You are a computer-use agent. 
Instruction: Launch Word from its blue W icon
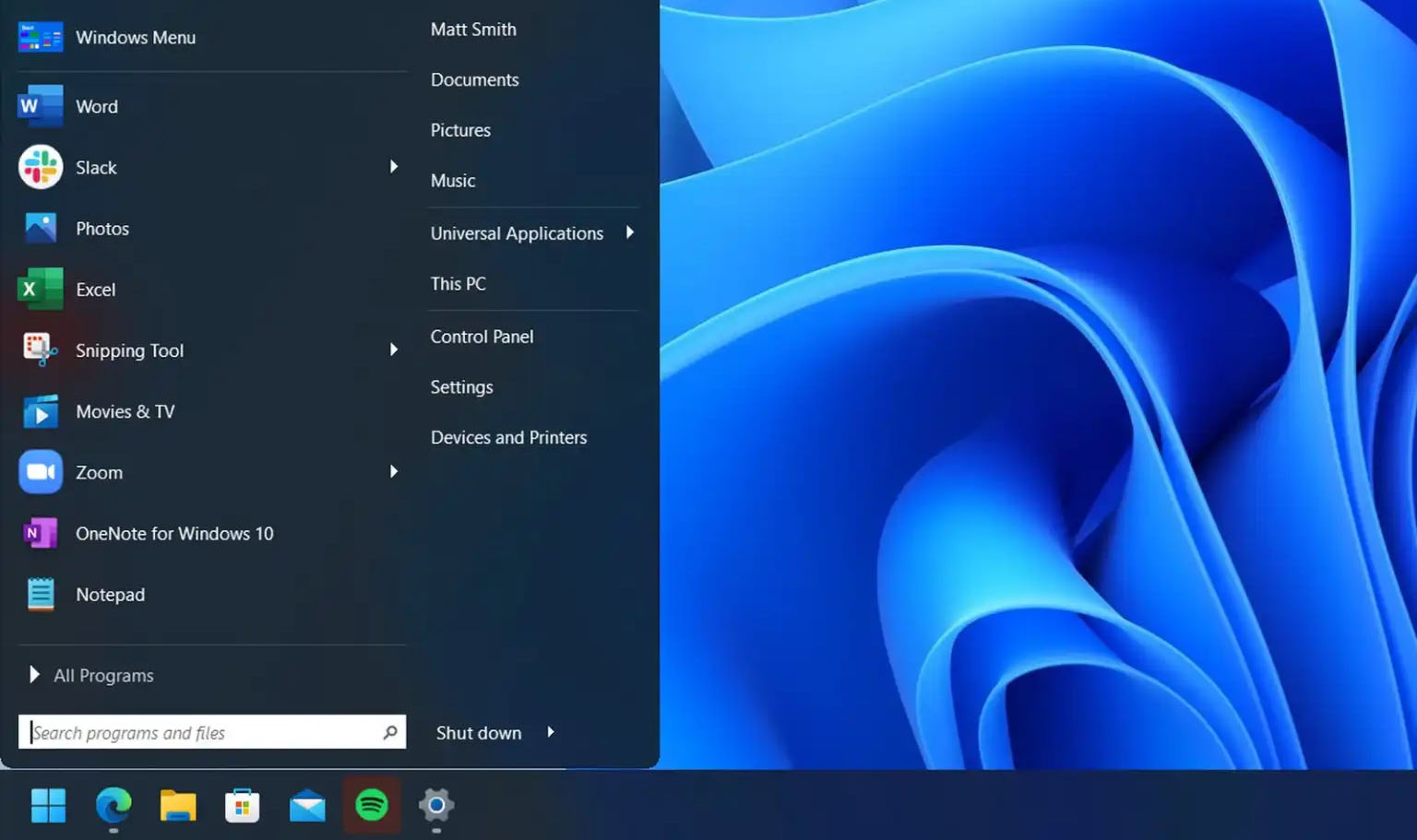pos(41,106)
